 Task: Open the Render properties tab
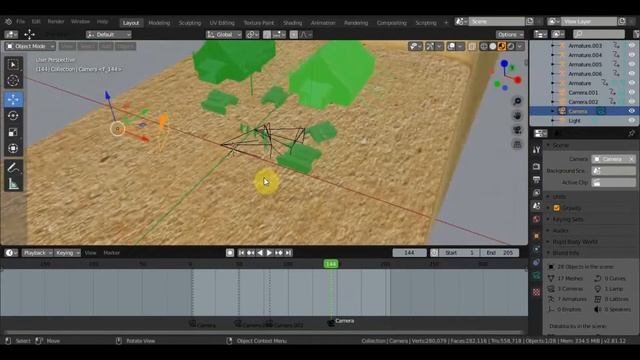tap(536, 166)
